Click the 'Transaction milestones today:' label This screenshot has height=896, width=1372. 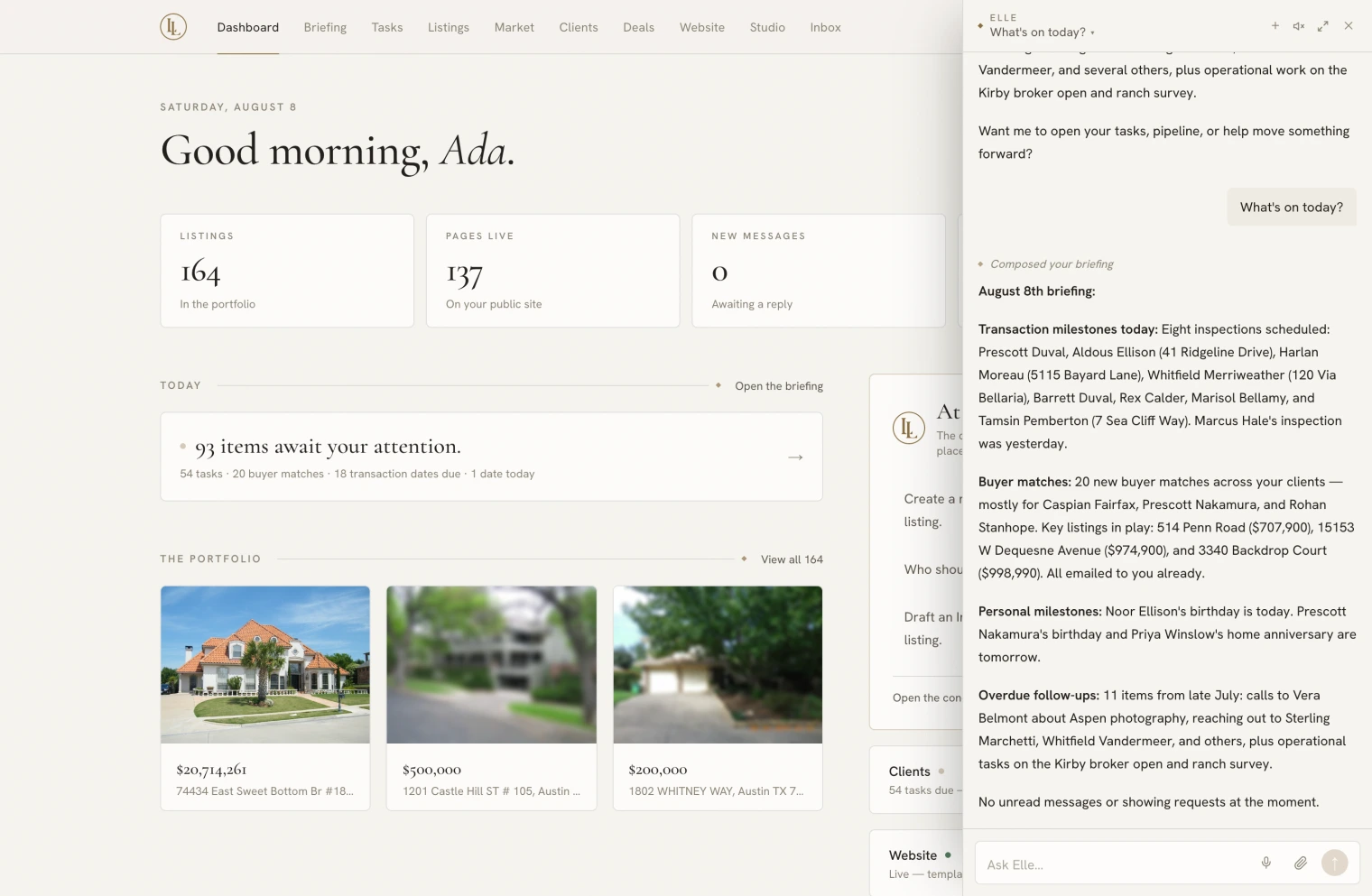(1068, 329)
